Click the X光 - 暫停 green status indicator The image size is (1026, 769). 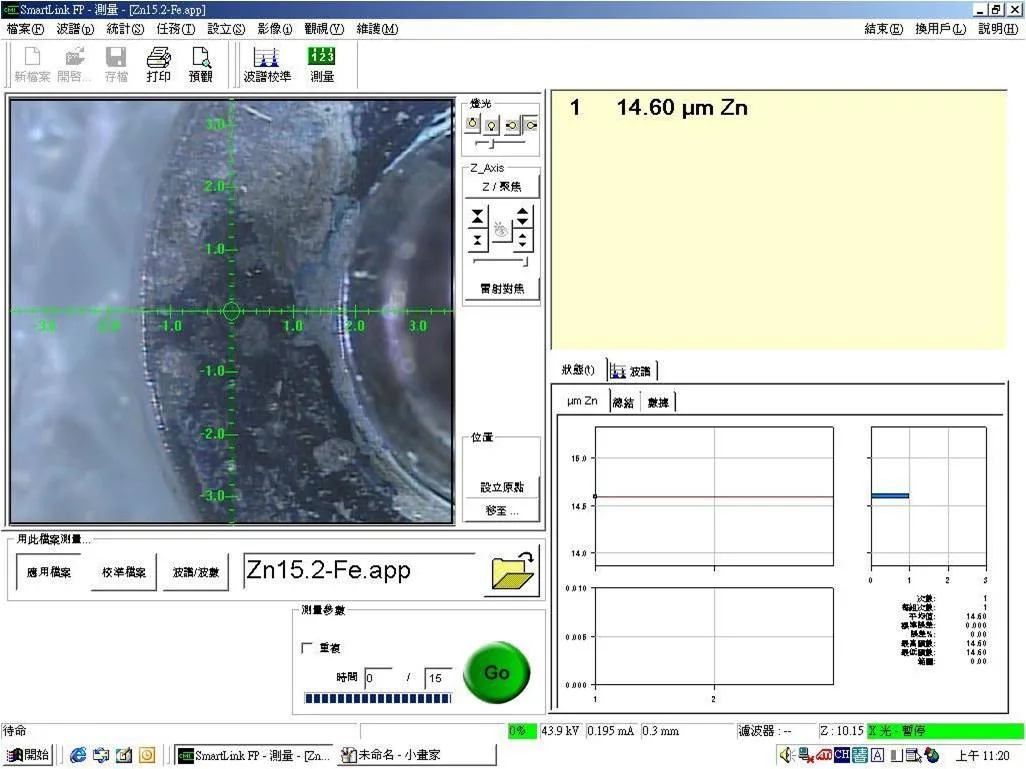(945, 730)
